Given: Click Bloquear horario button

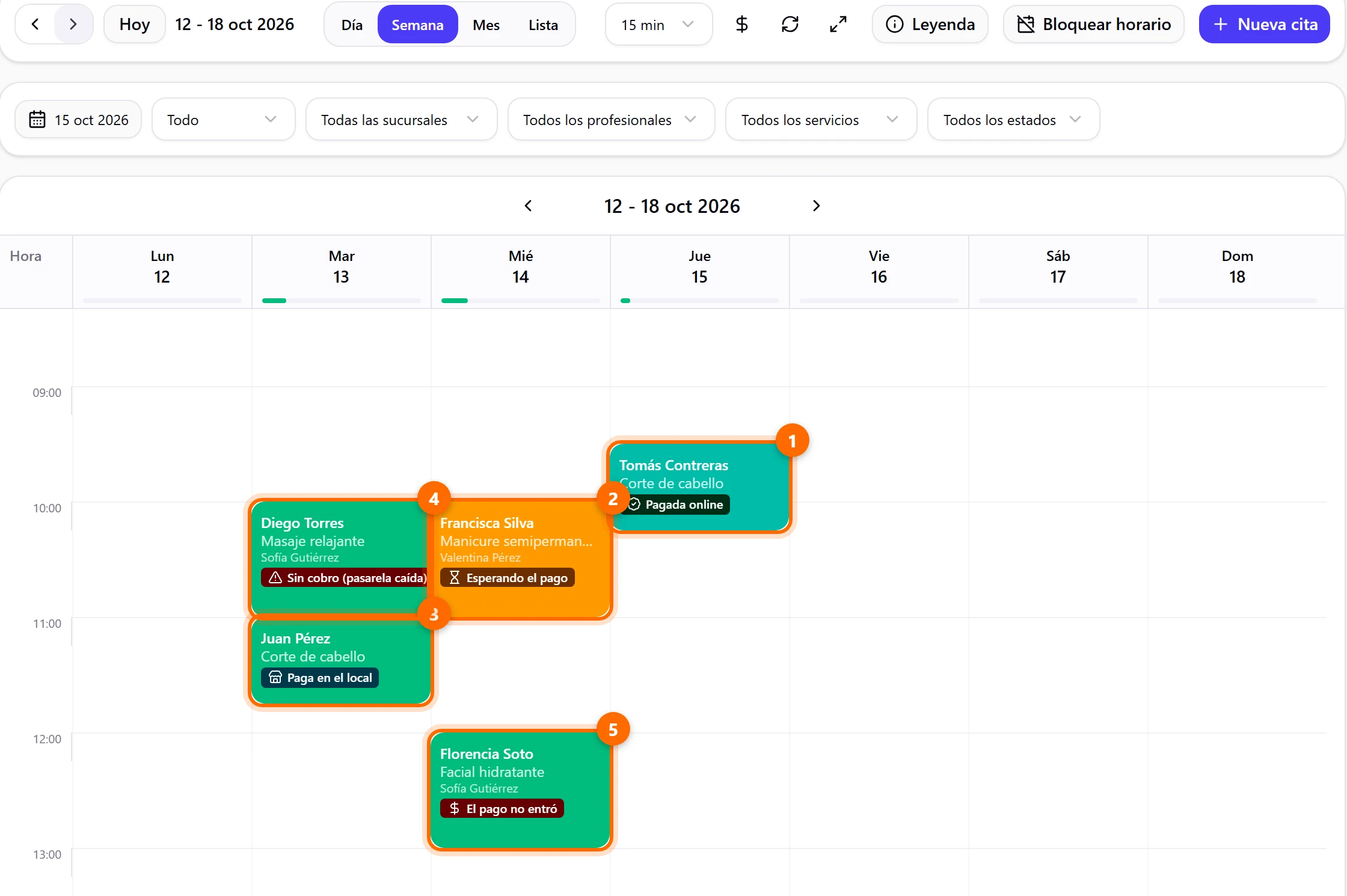Looking at the screenshot, I should click(1093, 24).
